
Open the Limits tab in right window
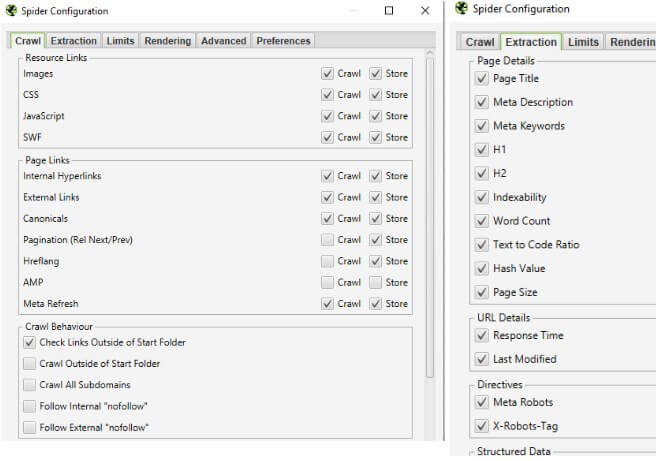[x=583, y=42]
